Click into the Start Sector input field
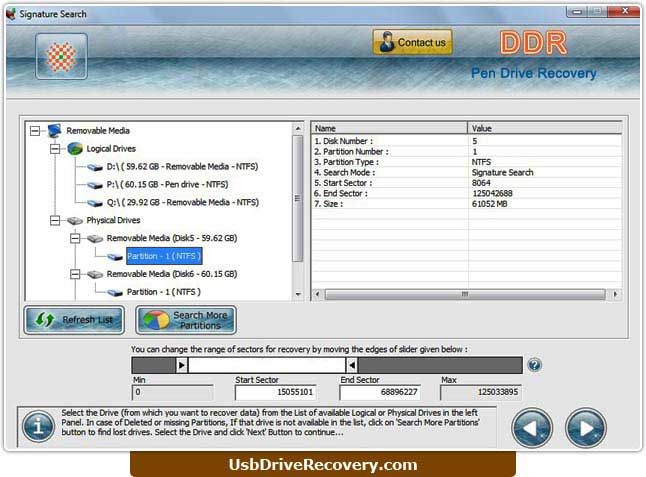 pos(275,392)
